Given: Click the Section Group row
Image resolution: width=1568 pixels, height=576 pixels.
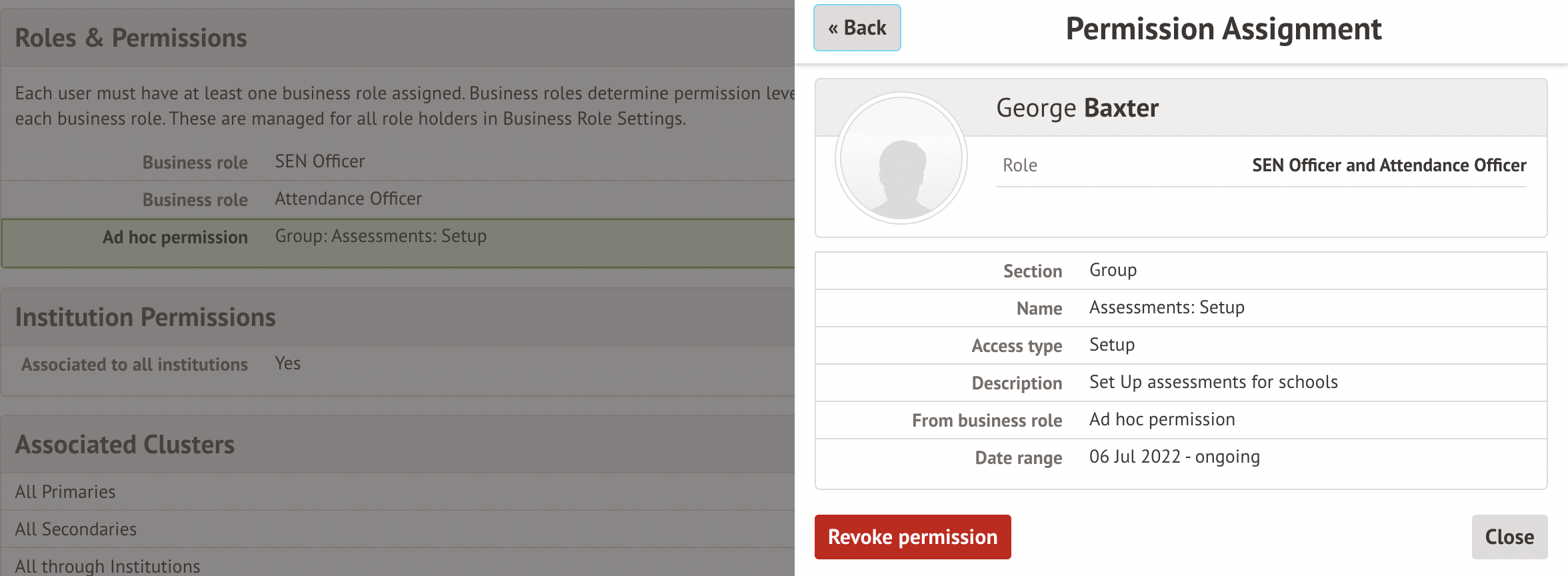Looking at the screenshot, I should (1180, 271).
